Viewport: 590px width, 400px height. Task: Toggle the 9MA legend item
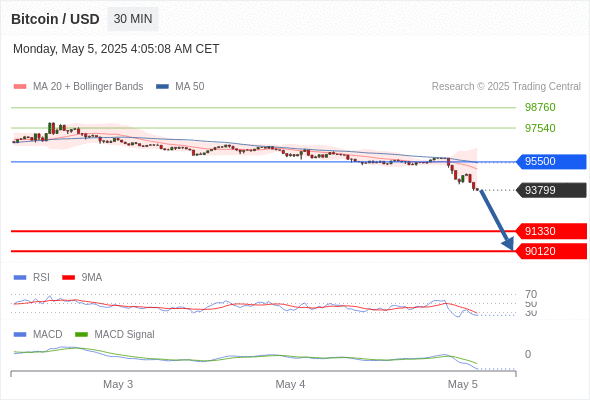pos(82,277)
